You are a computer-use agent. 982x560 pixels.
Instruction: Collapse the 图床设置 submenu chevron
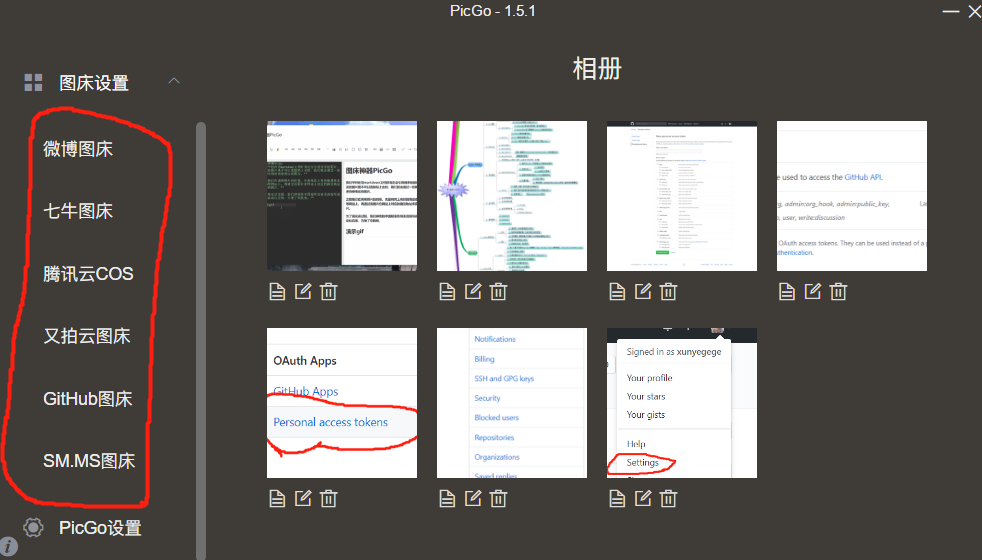[174, 81]
